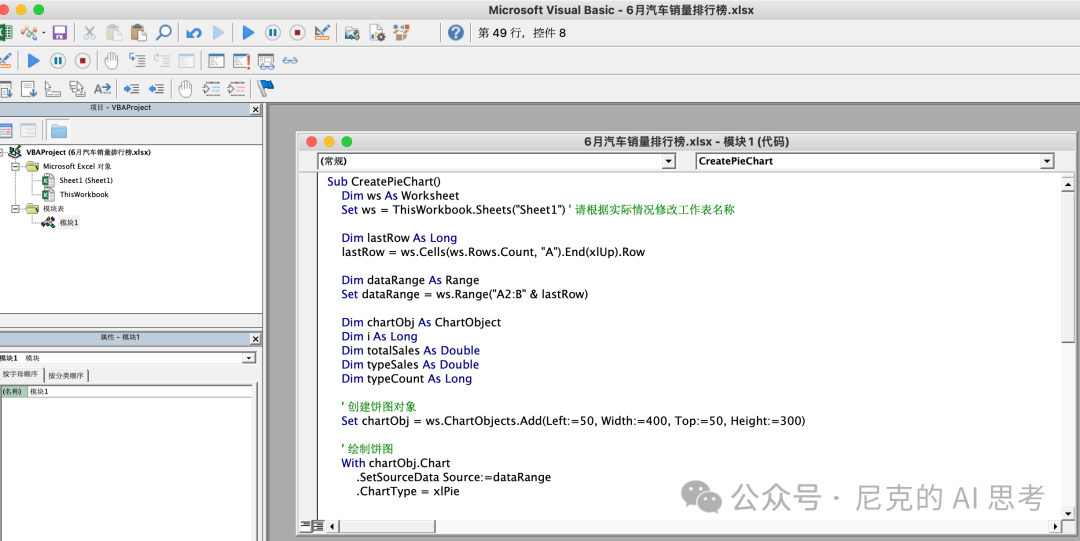Viewport: 1080px width, 541px height.
Task: Toggle bookmark with the blue flag
Action: point(266,88)
